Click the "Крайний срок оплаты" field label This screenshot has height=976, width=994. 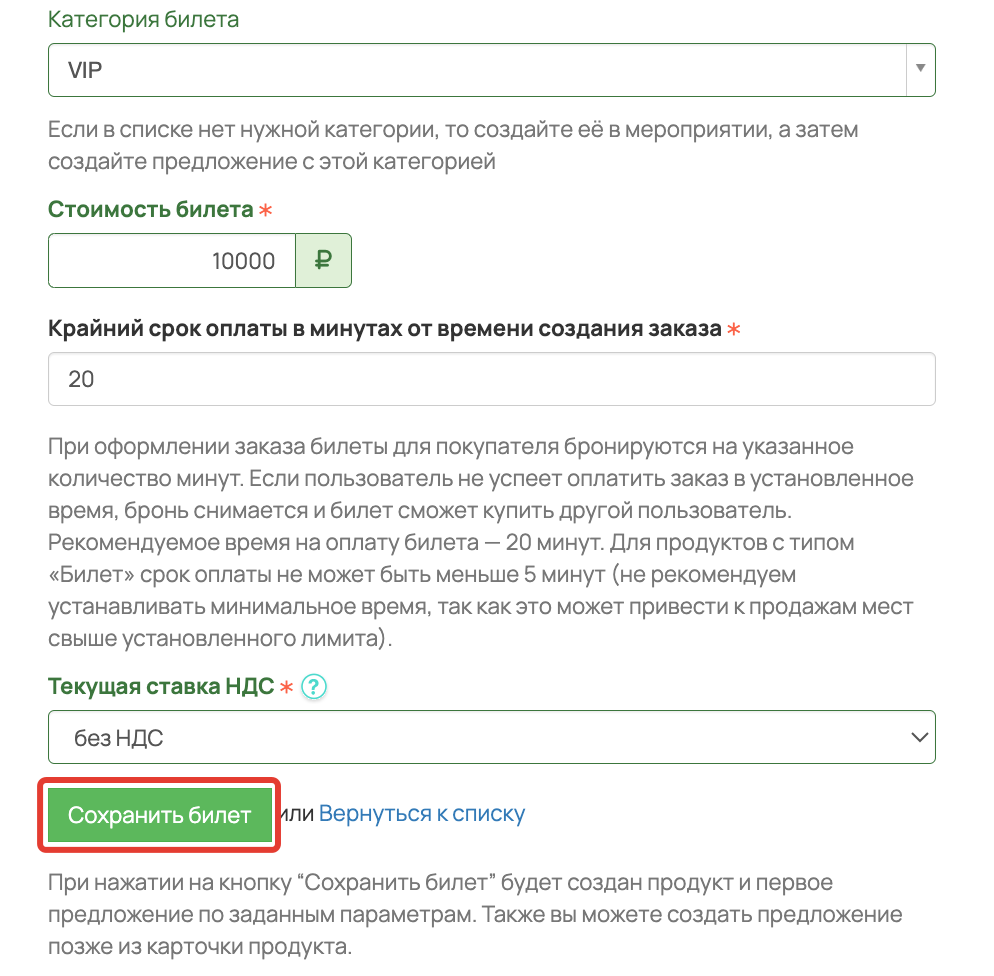385,328
